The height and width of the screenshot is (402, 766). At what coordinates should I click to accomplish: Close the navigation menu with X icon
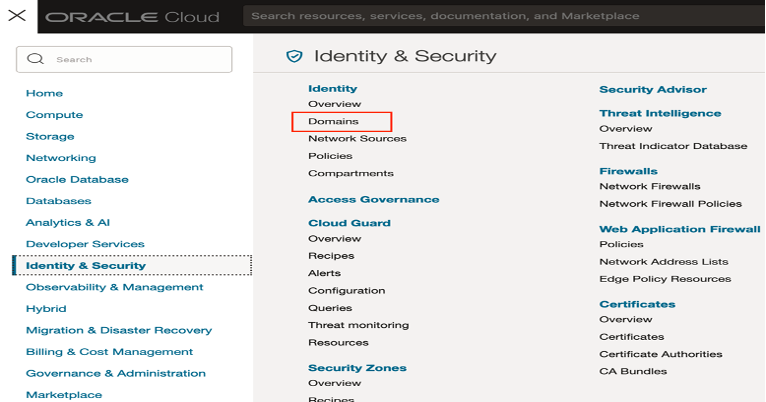pyautogui.click(x=16, y=16)
